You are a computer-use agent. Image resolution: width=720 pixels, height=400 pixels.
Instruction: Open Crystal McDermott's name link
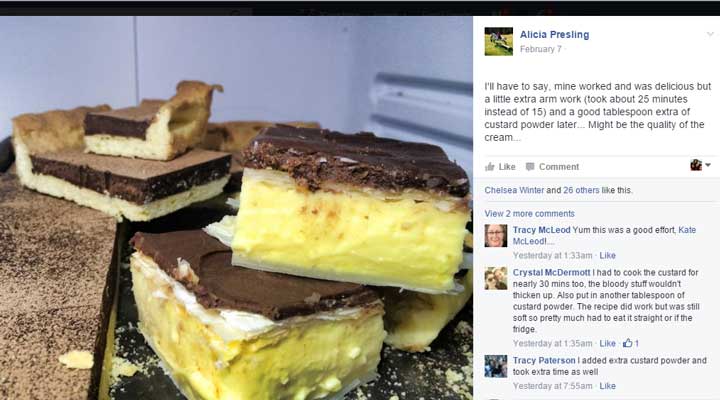551,272
